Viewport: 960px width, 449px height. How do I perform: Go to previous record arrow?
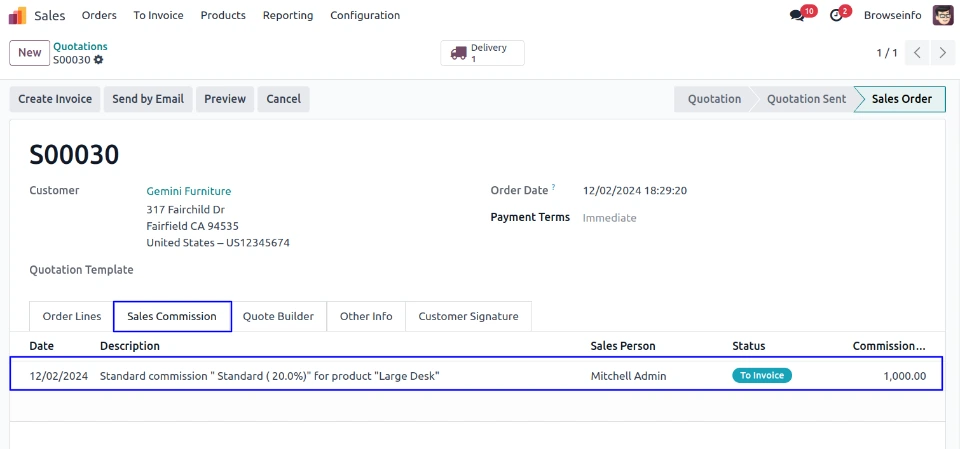tap(918, 52)
